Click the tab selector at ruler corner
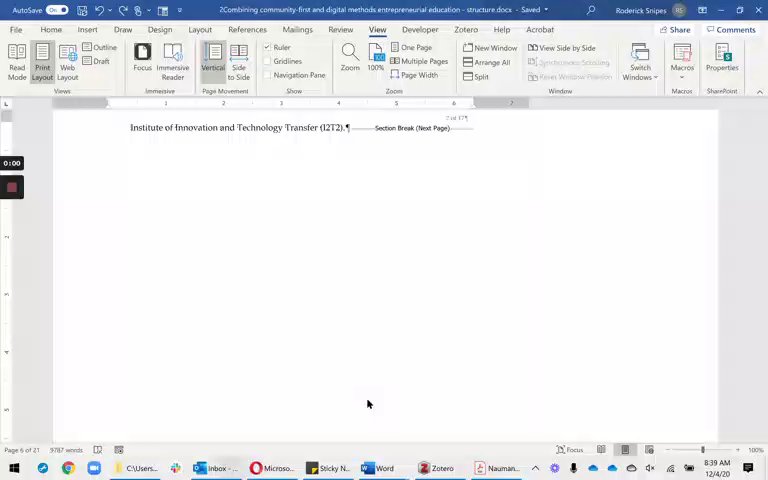This screenshot has height=480, width=768. click(x=6, y=103)
